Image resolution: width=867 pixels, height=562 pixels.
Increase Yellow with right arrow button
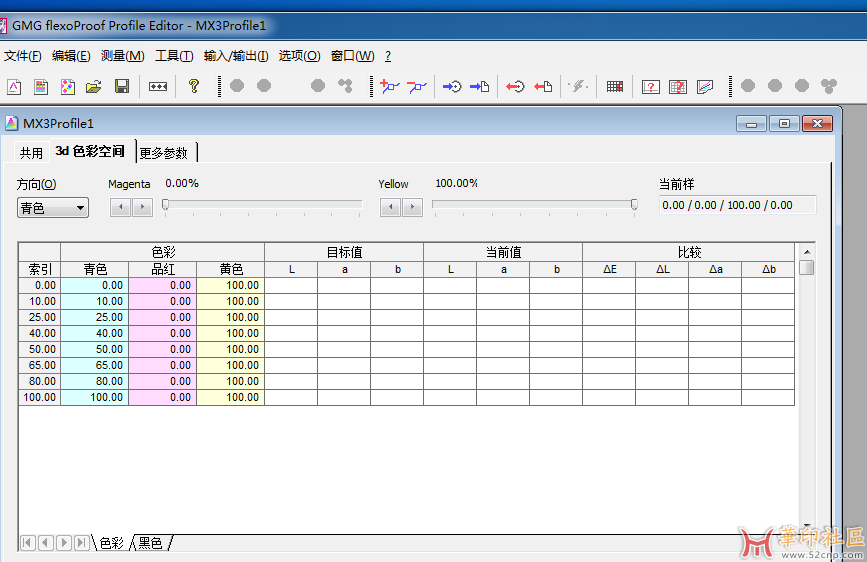click(412, 207)
